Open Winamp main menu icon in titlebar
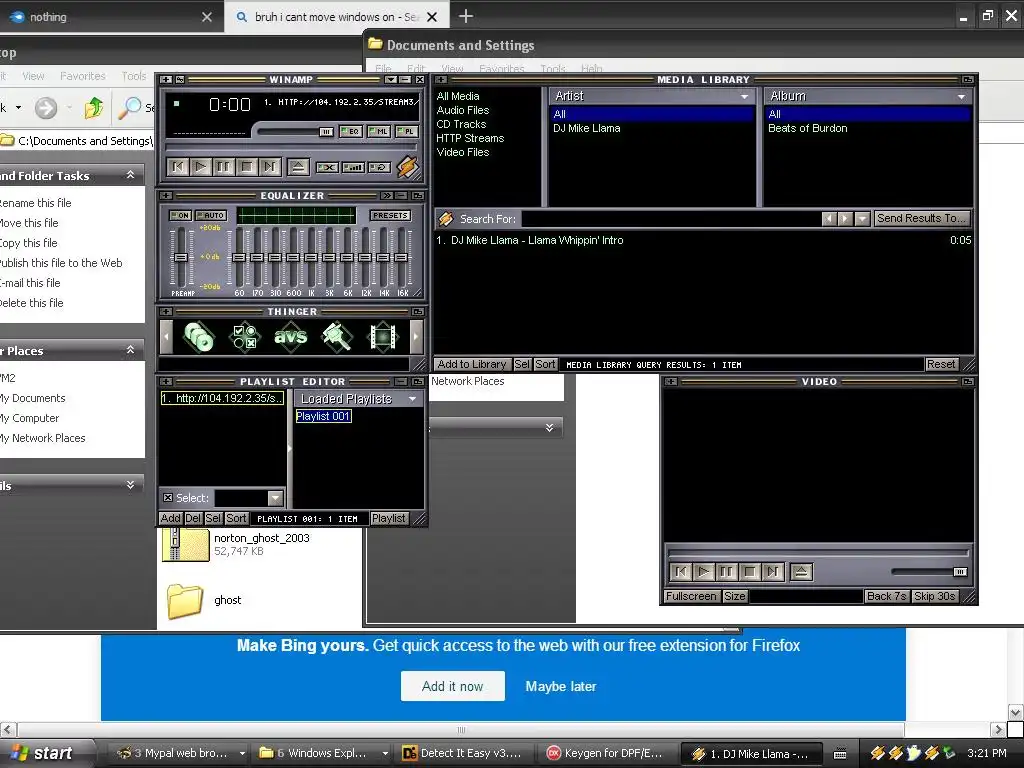This screenshot has height=768, width=1024. click(166, 80)
